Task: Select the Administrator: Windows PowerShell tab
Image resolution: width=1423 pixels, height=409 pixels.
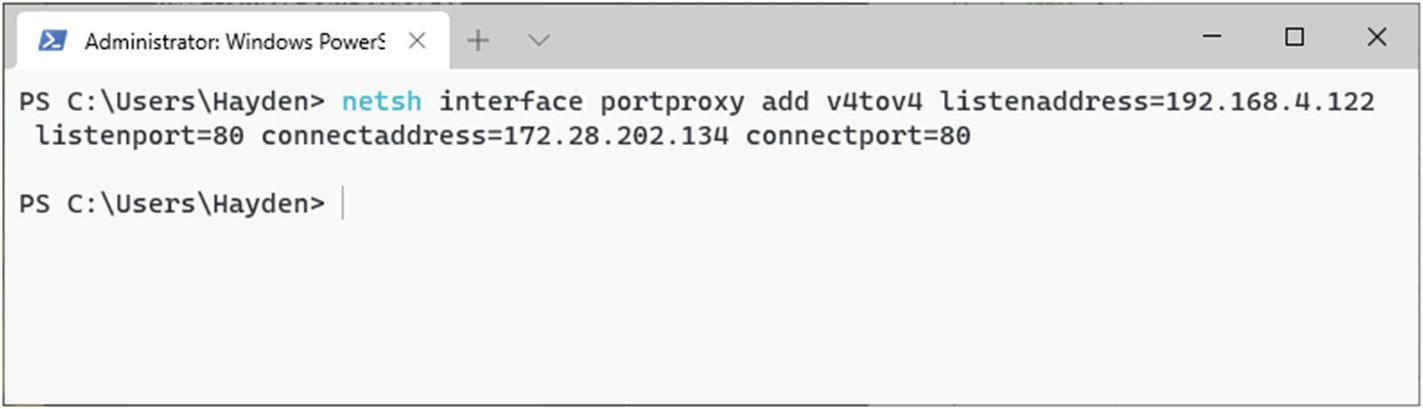Action: tap(232, 41)
